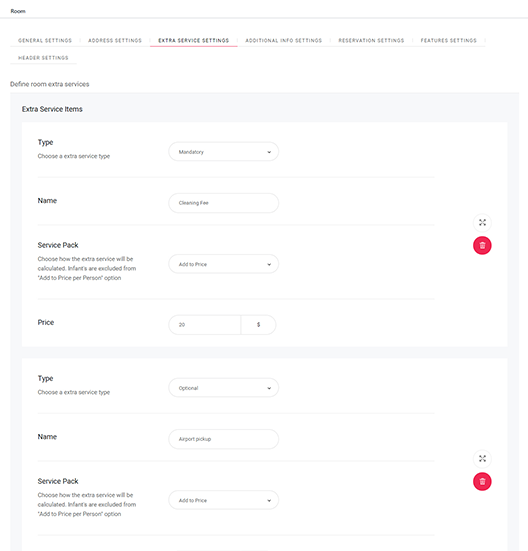Expand Cleaning Fee's Add to Price dropdown
528x551 pixels.
pos(223,264)
